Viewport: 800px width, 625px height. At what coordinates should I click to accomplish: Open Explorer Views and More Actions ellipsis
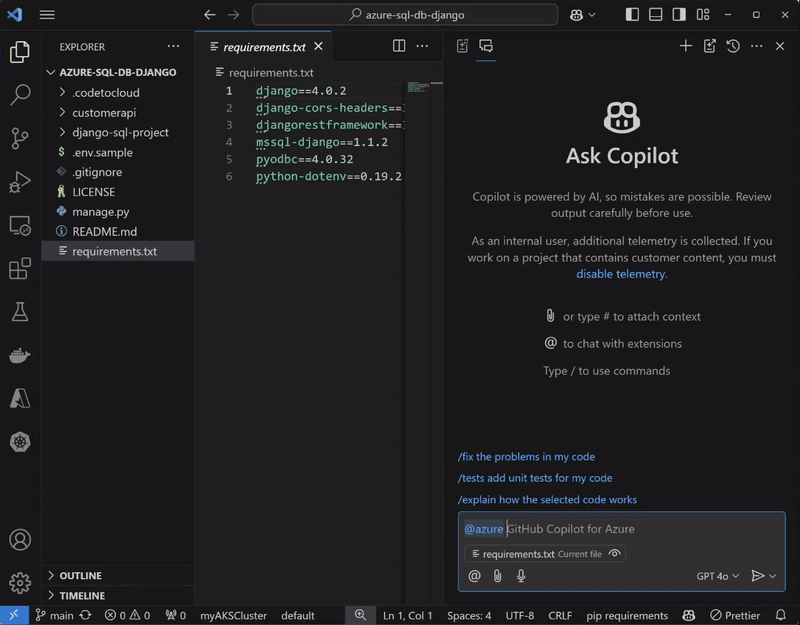click(x=173, y=46)
